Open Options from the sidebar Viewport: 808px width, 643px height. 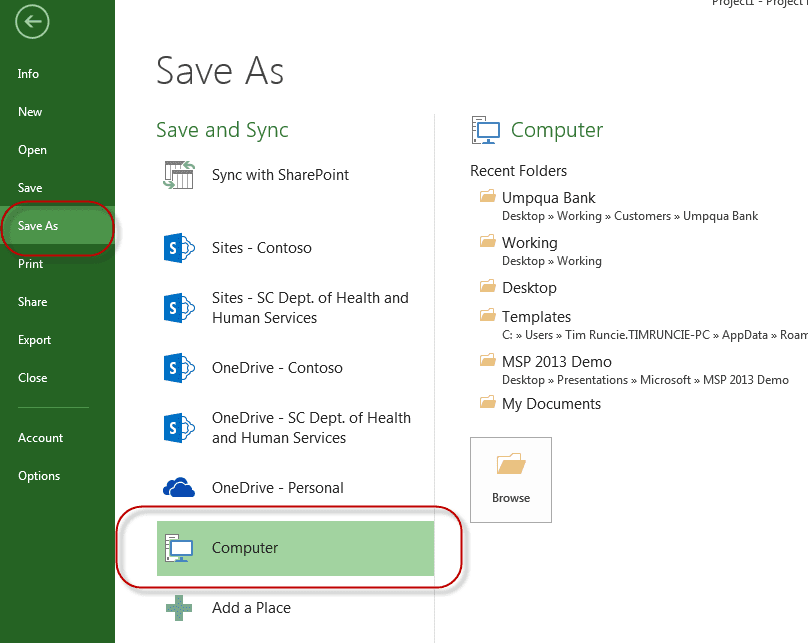[x=39, y=476]
